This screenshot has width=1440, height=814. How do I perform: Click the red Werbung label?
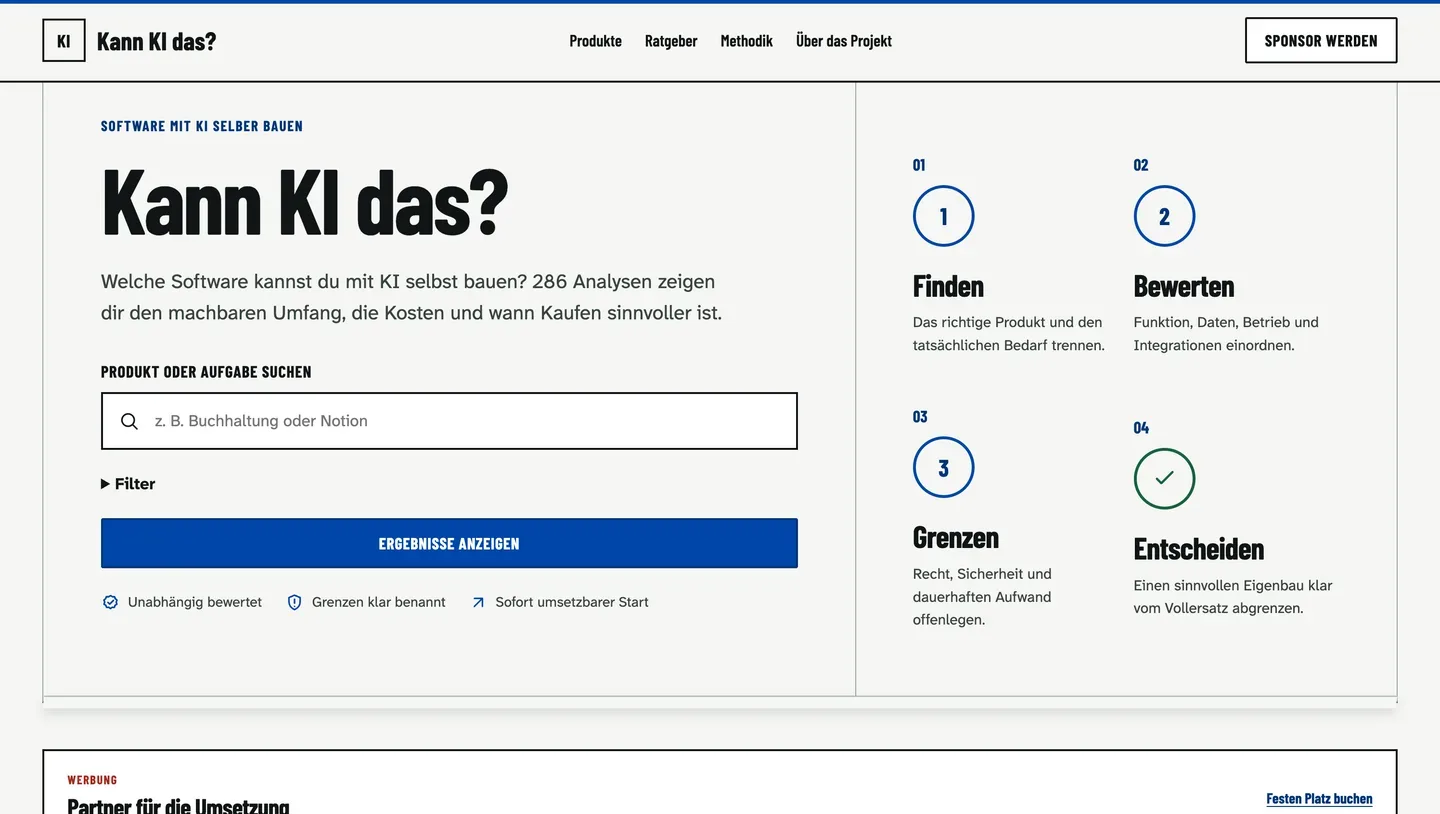pyautogui.click(x=92, y=780)
